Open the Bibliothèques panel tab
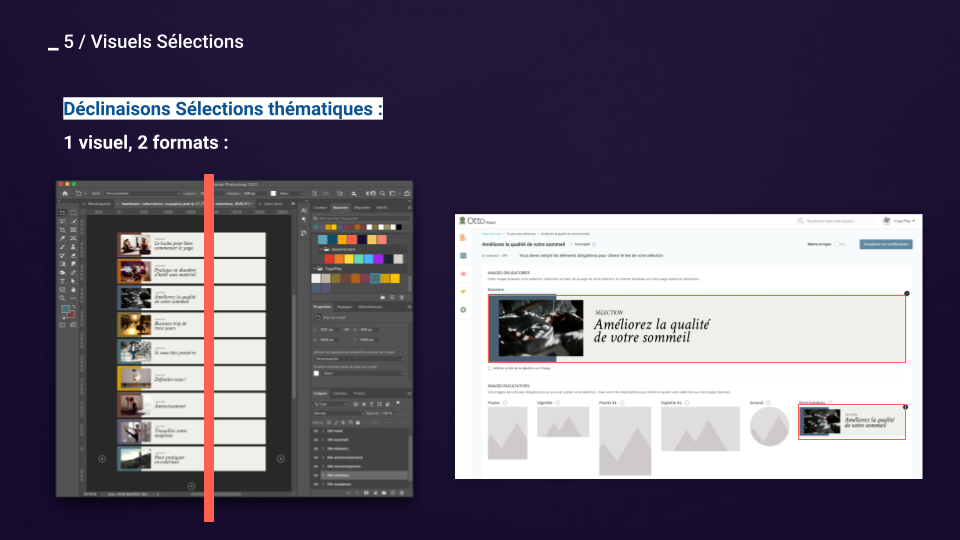Image resolution: width=960 pixels, height=540 pixels. click(370, 307)
